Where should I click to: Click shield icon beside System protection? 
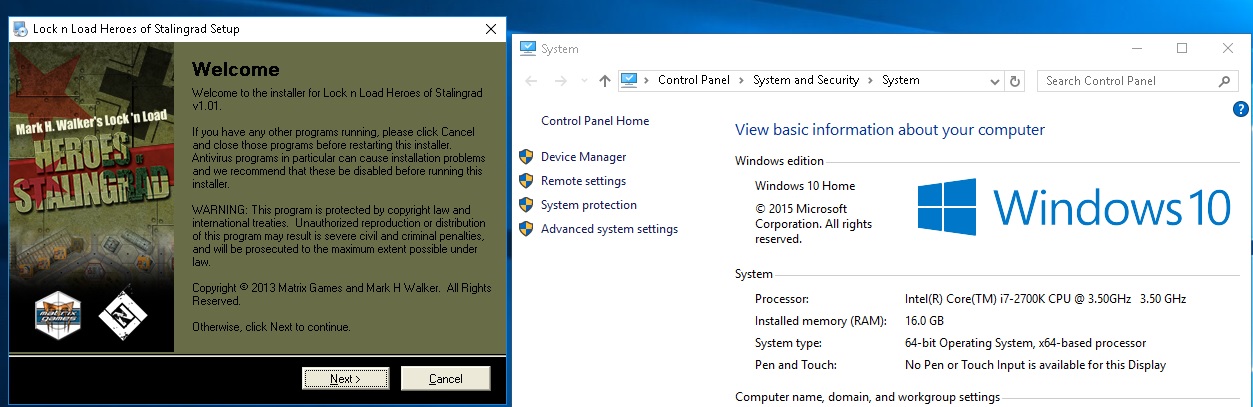pos(525,204)
